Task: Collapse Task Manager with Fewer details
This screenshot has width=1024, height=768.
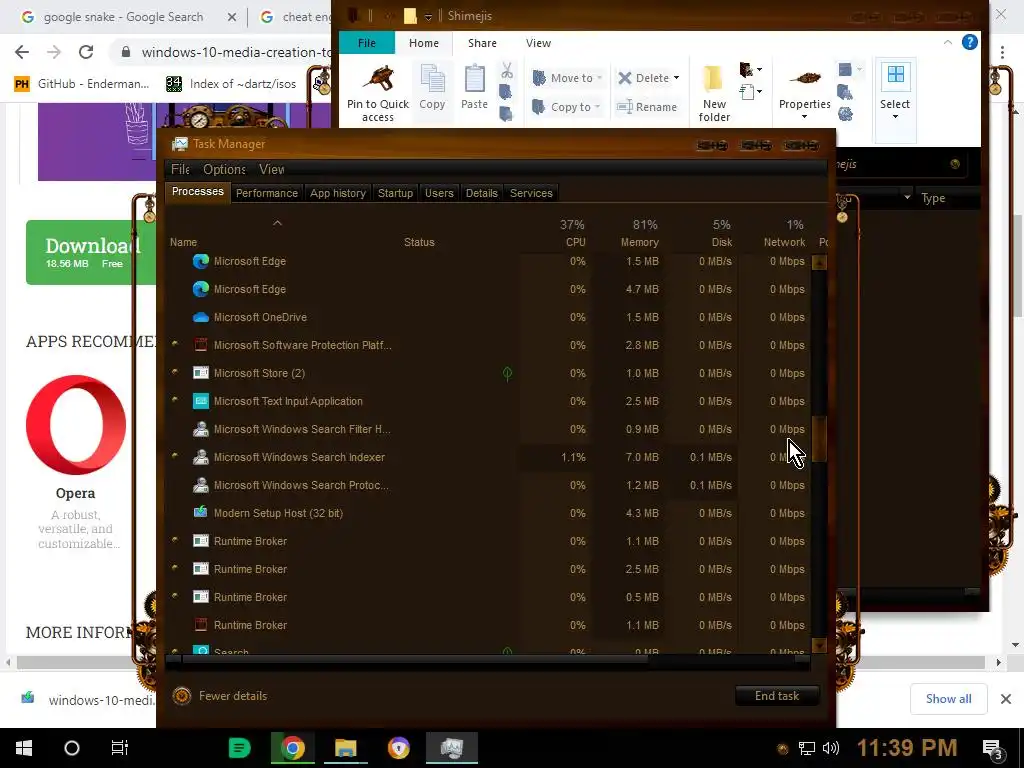Action: (220, 696)
